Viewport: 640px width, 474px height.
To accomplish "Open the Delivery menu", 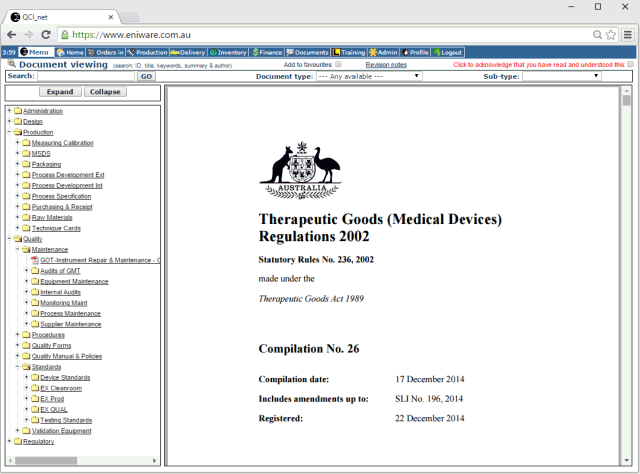I will [x=188, y=52].
